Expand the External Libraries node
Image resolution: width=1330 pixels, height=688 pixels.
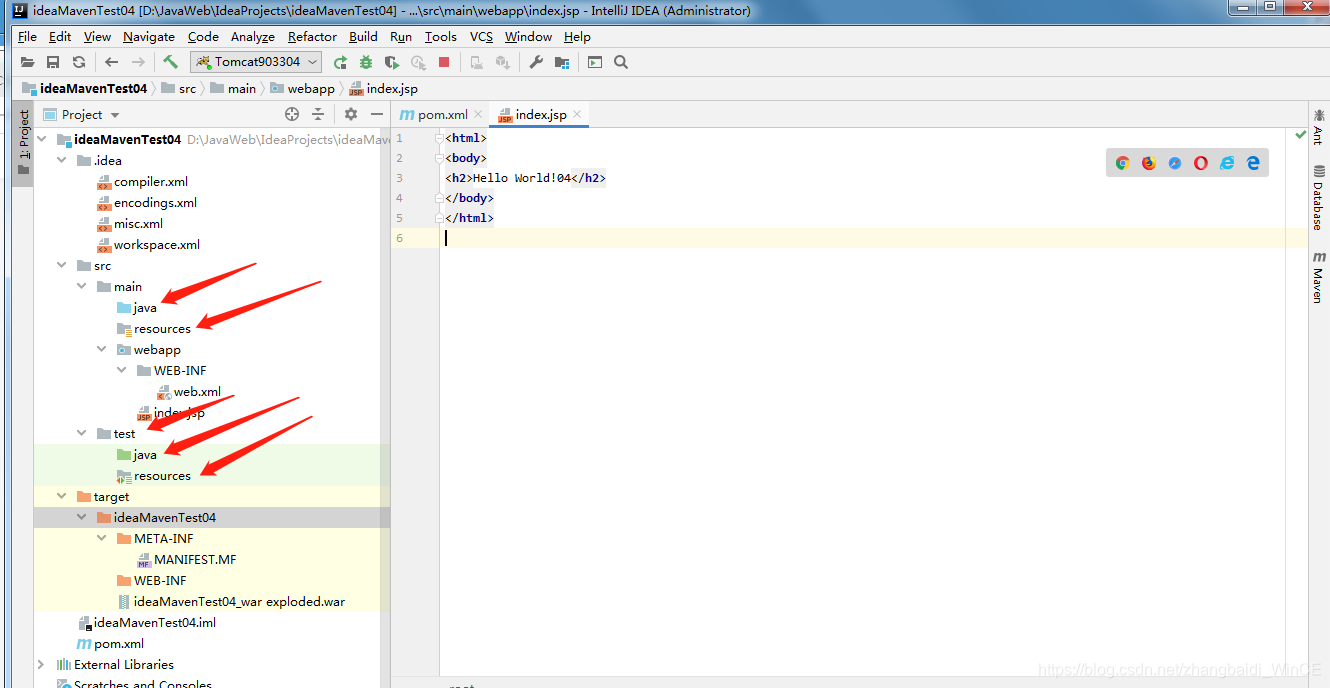[x=41, y=664]
